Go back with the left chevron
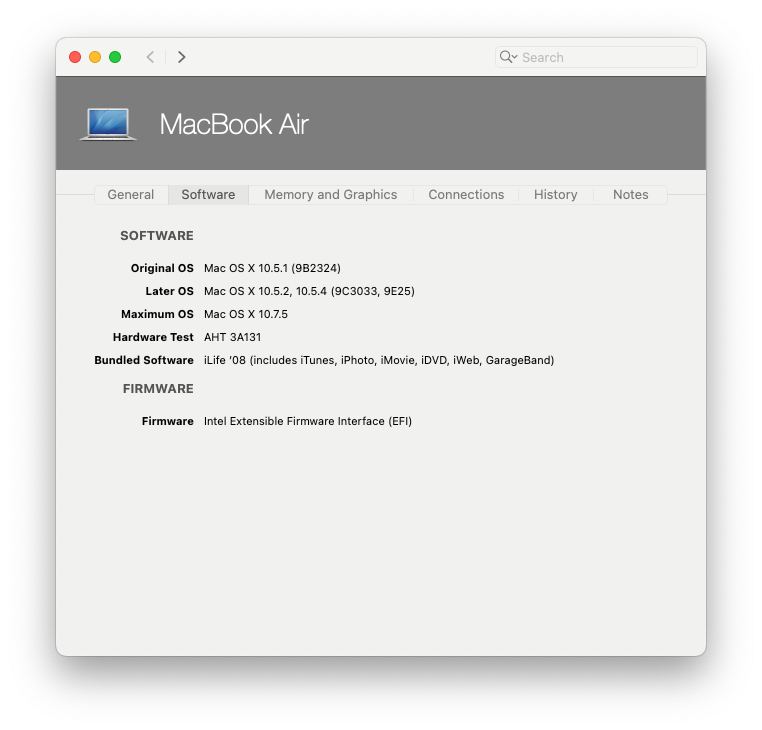The image size is (762, 730). click(x=151, y=57)
